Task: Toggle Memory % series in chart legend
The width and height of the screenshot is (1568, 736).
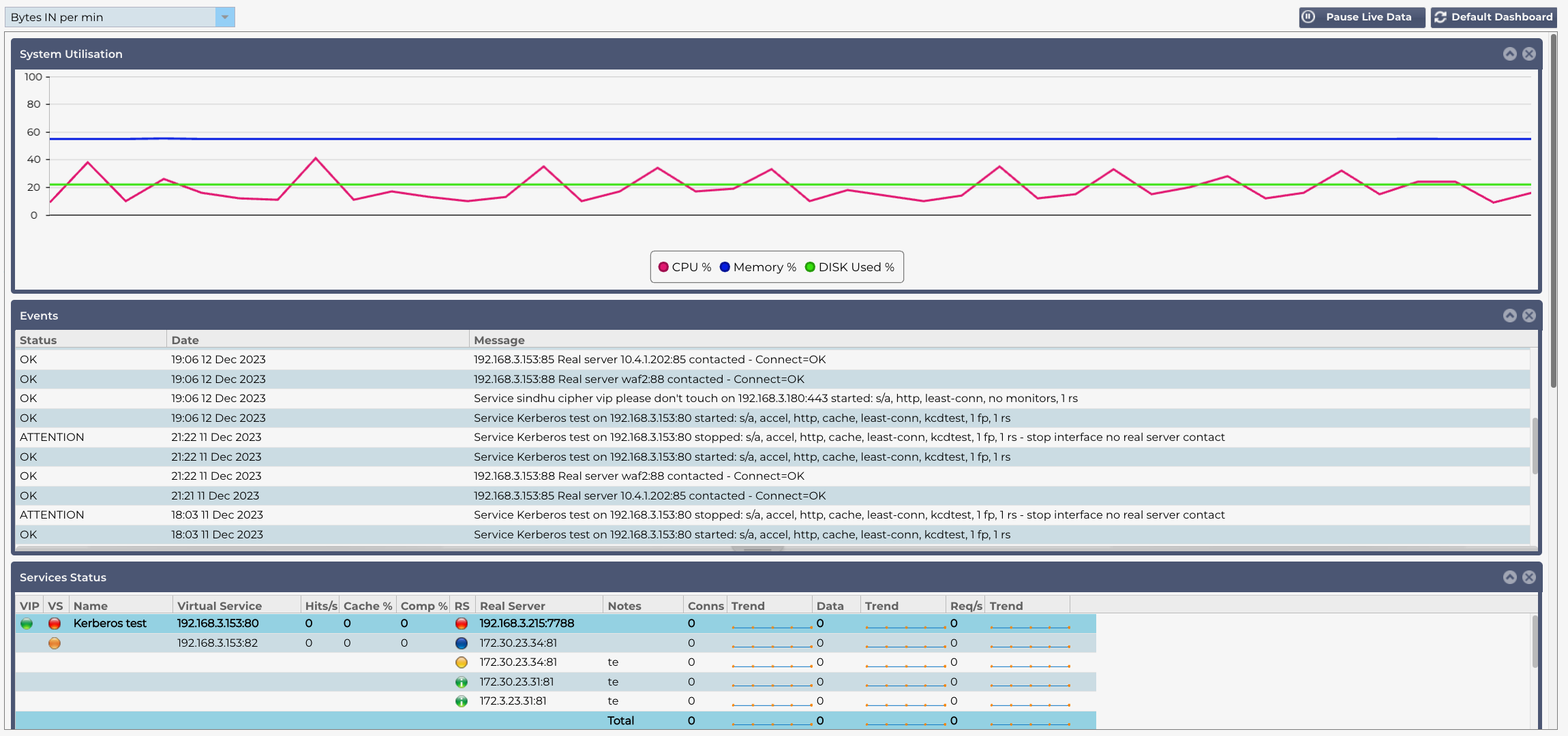Action: click(x=758, y=267)
